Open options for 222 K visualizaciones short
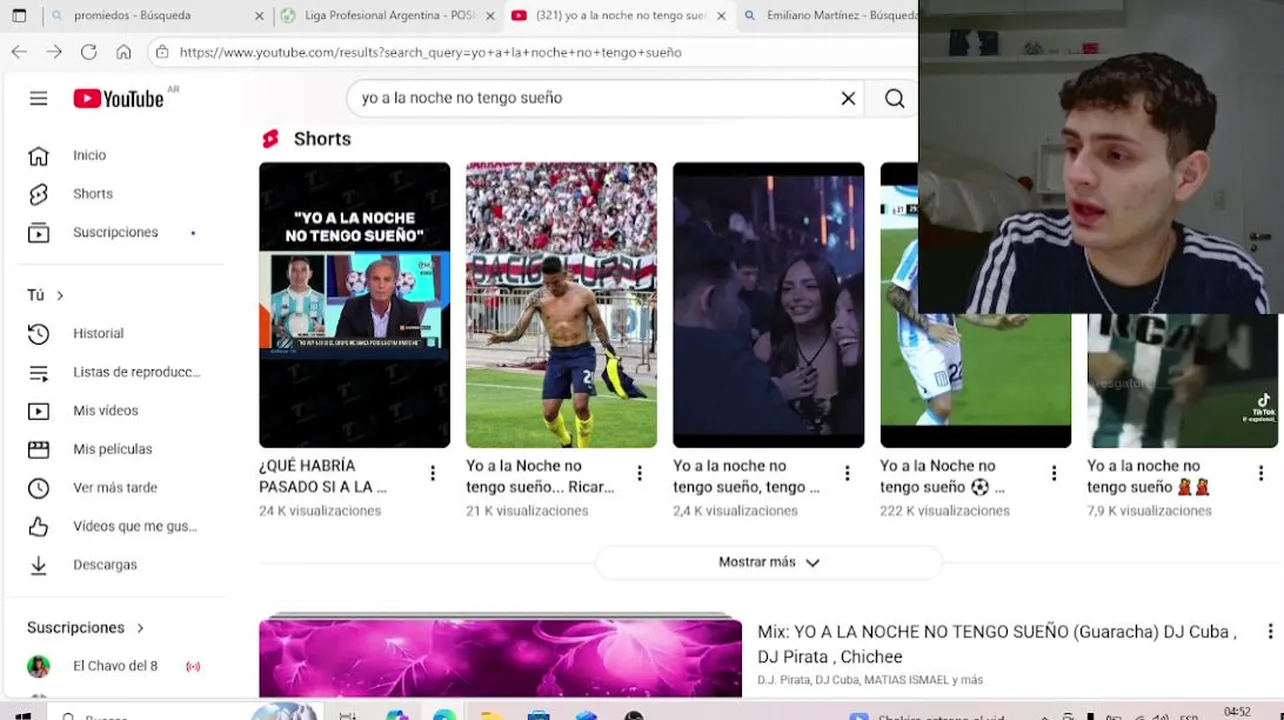 click(1053, 474)
